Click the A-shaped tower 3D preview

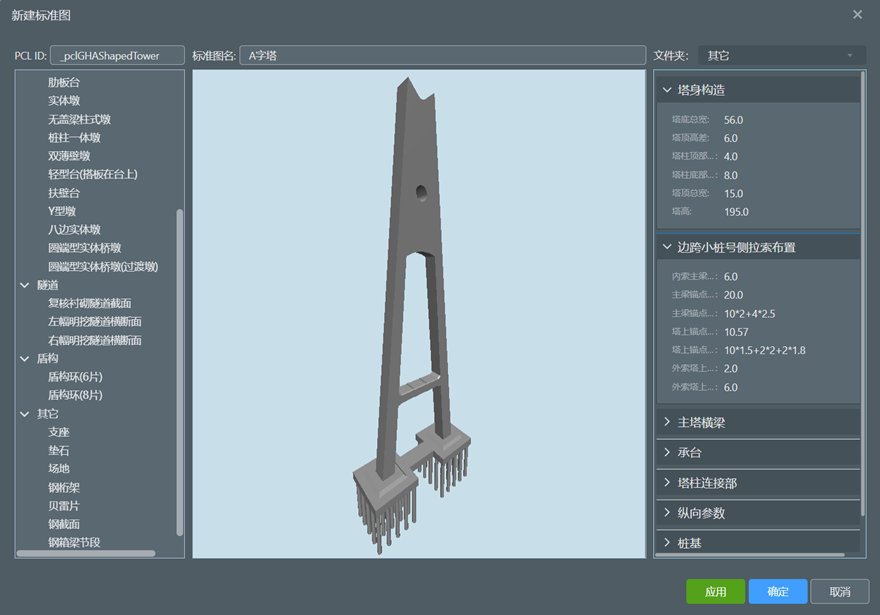pyautogui.click(x=419, y=314)
